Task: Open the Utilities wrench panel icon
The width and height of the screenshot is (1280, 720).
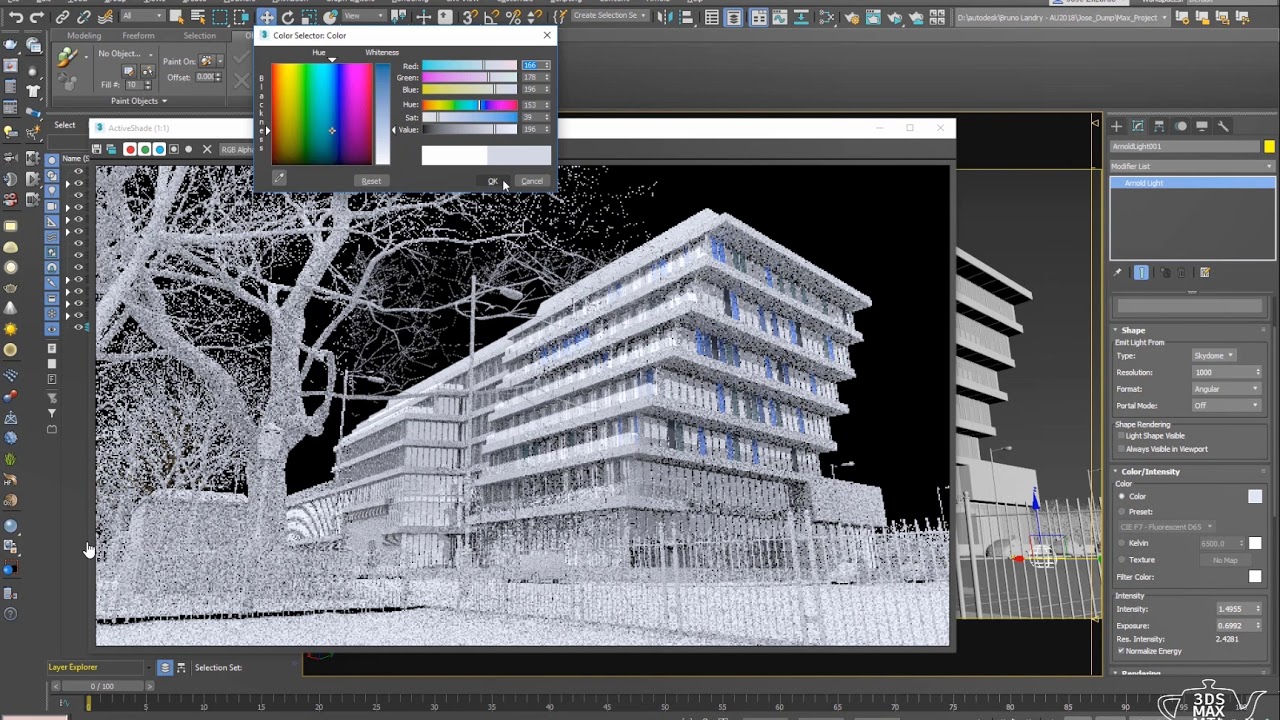Action: tap(1223, 126)
